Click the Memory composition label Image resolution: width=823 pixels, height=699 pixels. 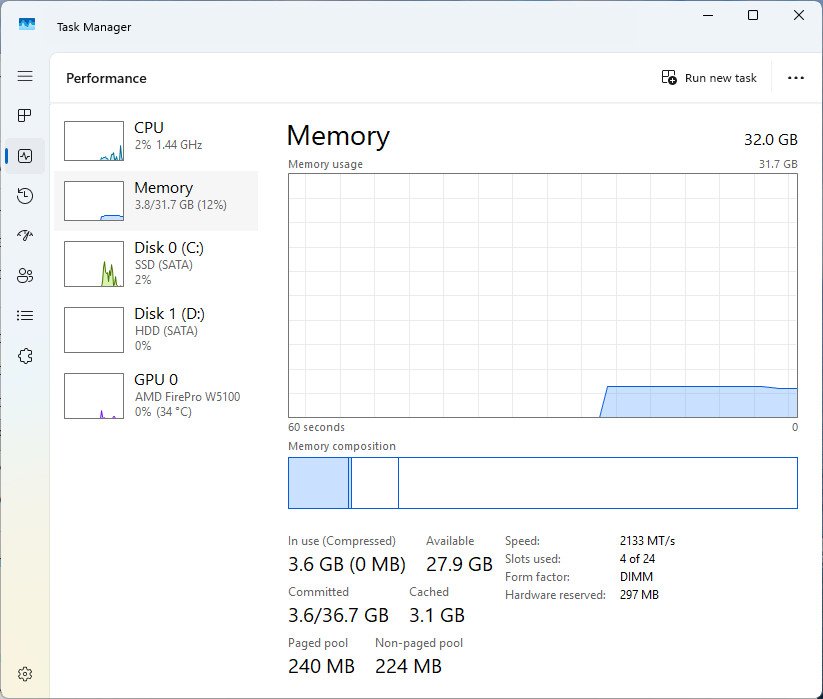[x=342, y=446]
